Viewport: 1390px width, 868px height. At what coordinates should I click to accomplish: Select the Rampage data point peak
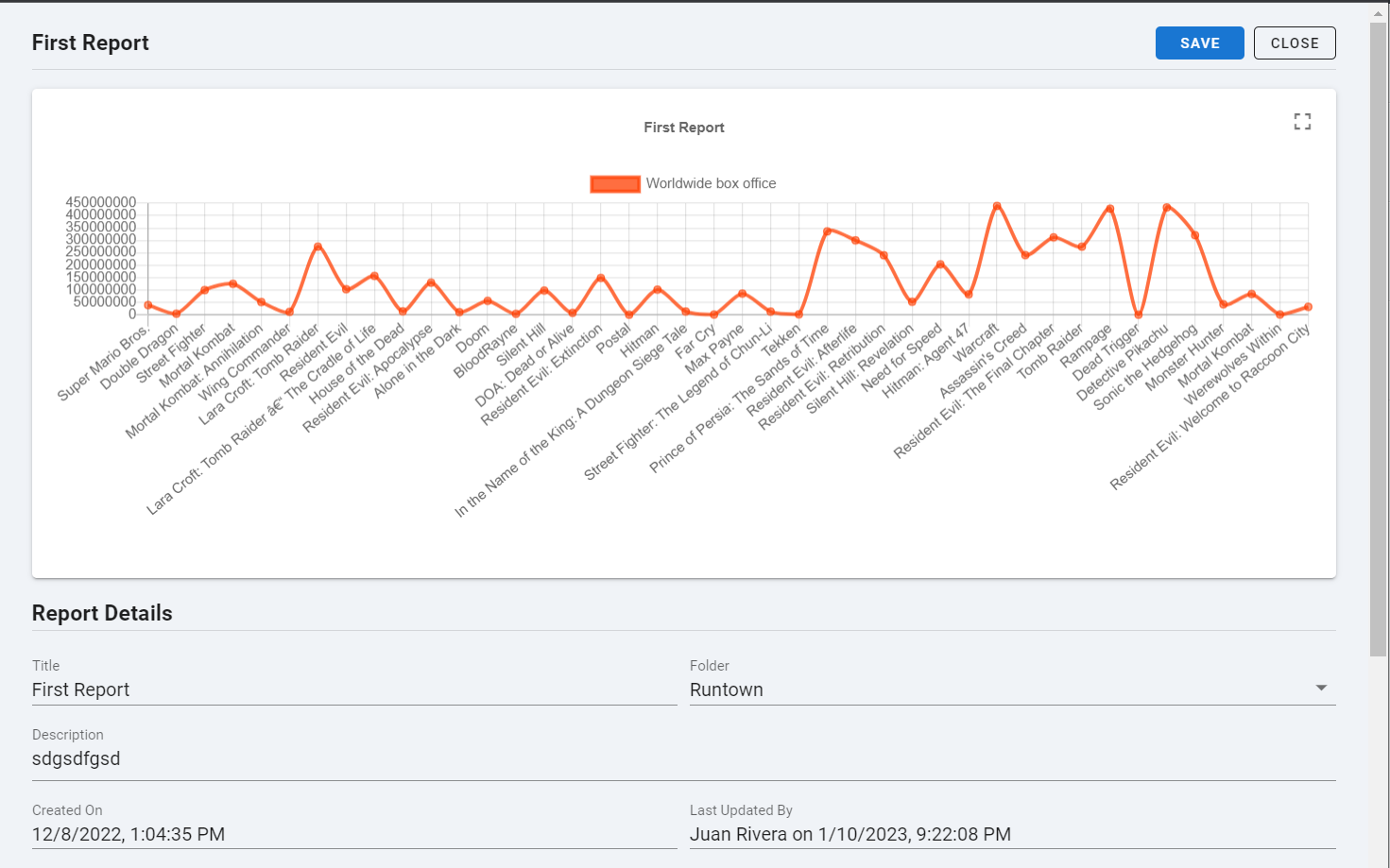click(1110, 209)
